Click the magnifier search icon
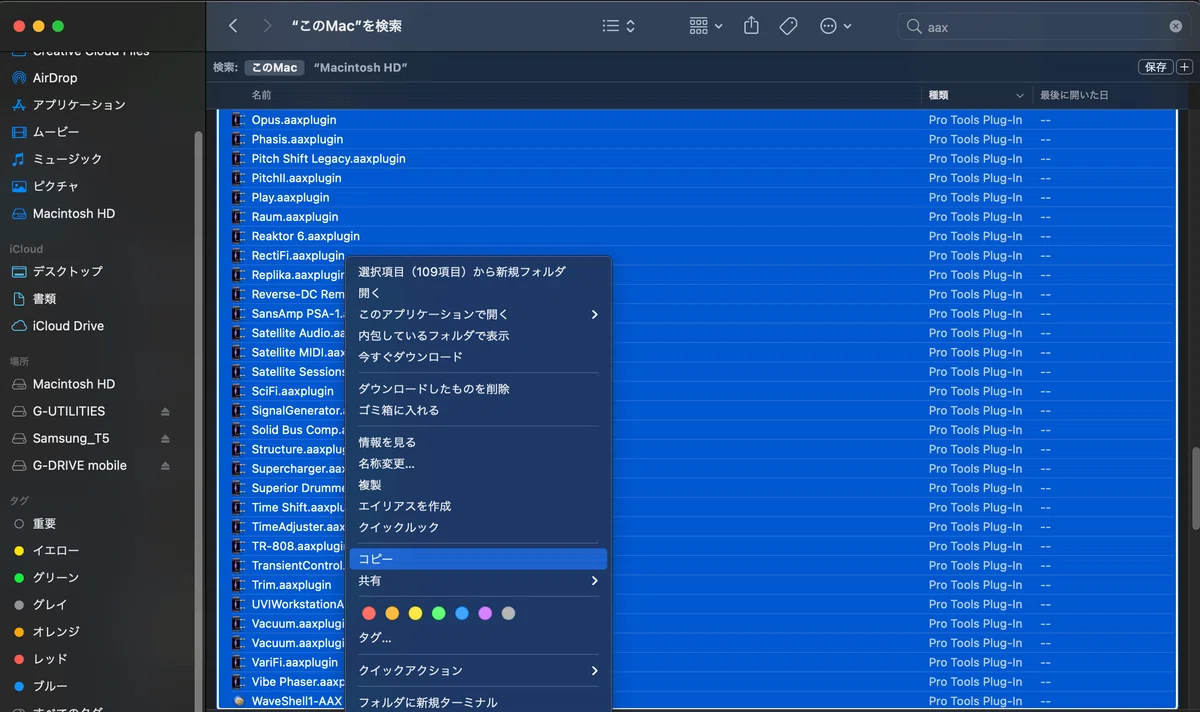1200x712 pixels. click(x=913, y=27)
